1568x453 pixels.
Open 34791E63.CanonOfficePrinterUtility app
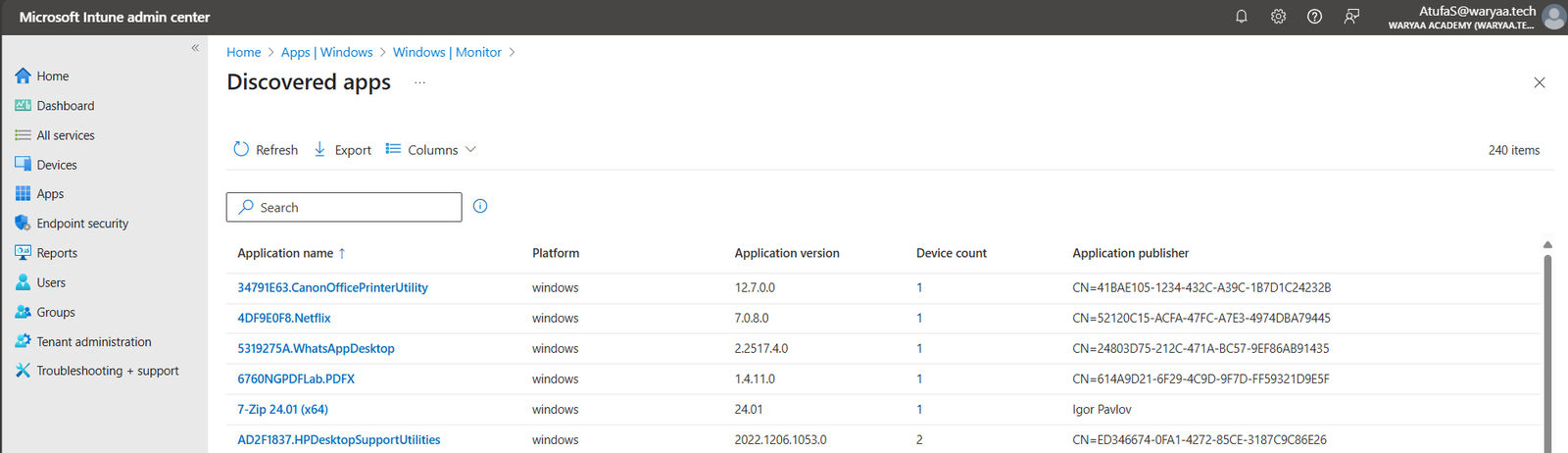(x=332, y=287)
